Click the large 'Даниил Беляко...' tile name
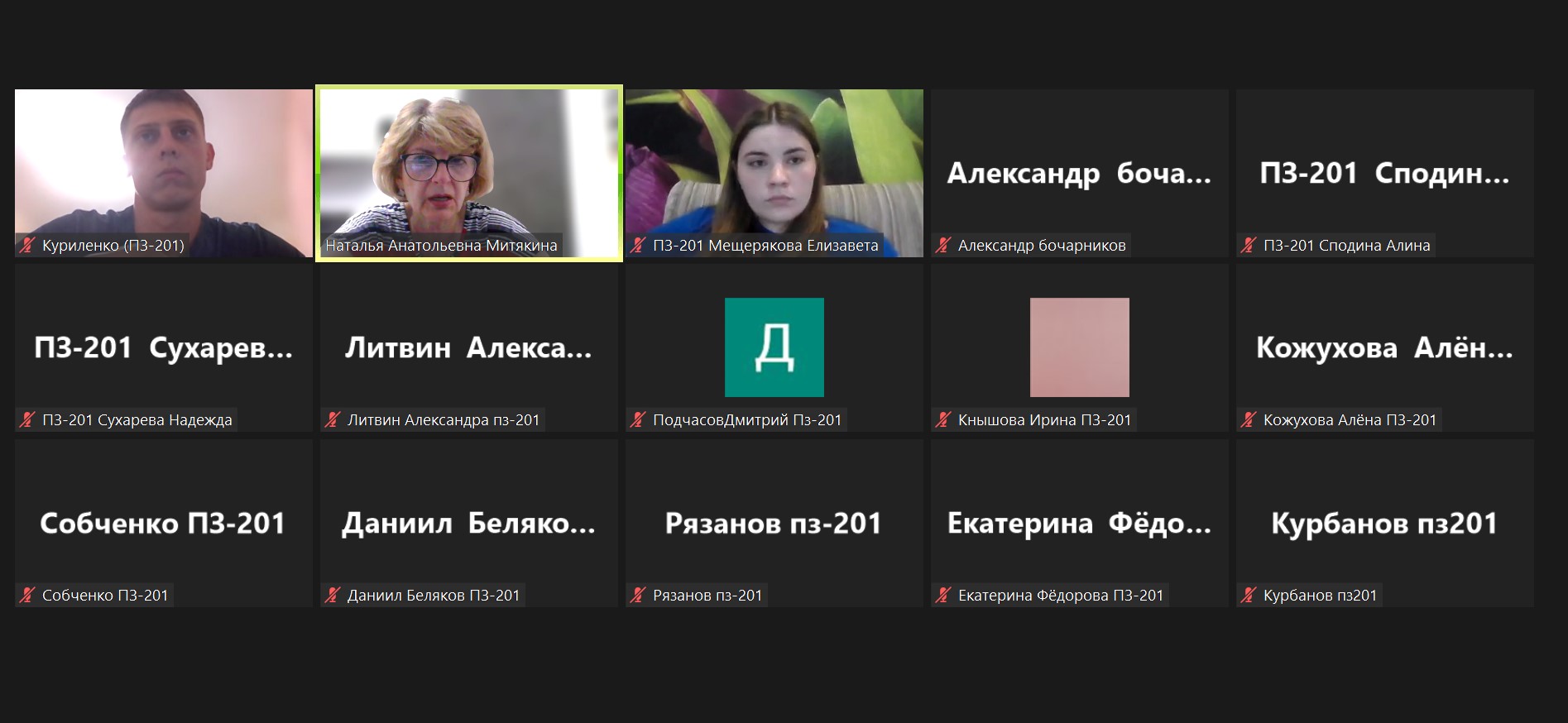 [x=468, y=523]
